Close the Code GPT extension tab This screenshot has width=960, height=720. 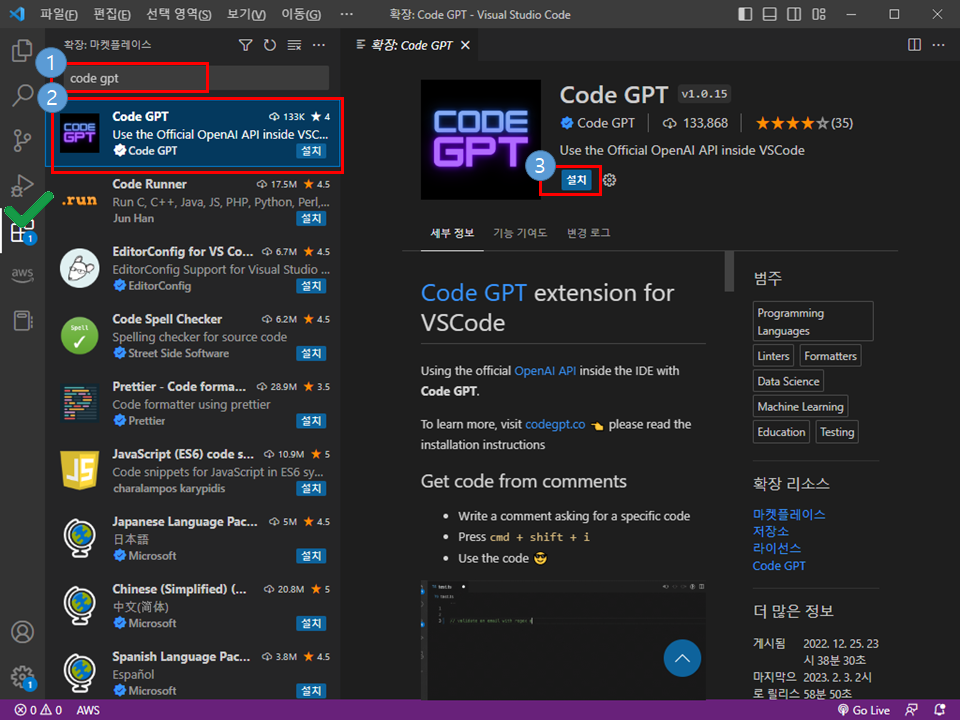click(465, 45)
